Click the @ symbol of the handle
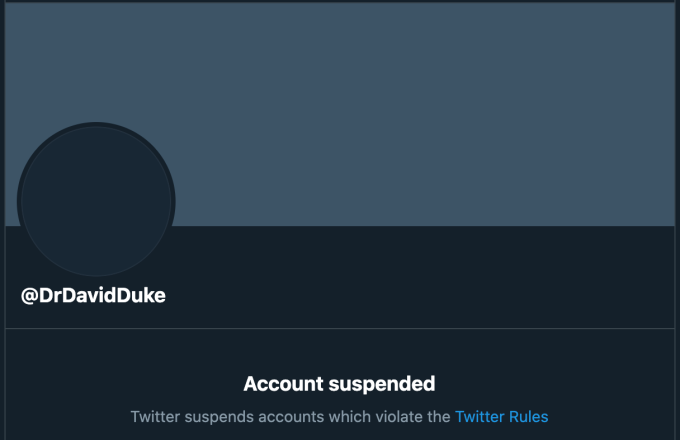Image resolution: width=680 pixels, height=440 pixels. [x=29, y=295]
